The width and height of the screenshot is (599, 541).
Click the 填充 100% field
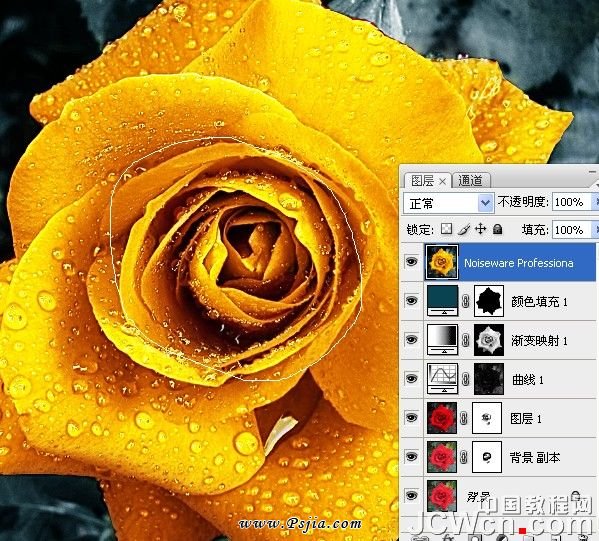[x=571, y=230]
